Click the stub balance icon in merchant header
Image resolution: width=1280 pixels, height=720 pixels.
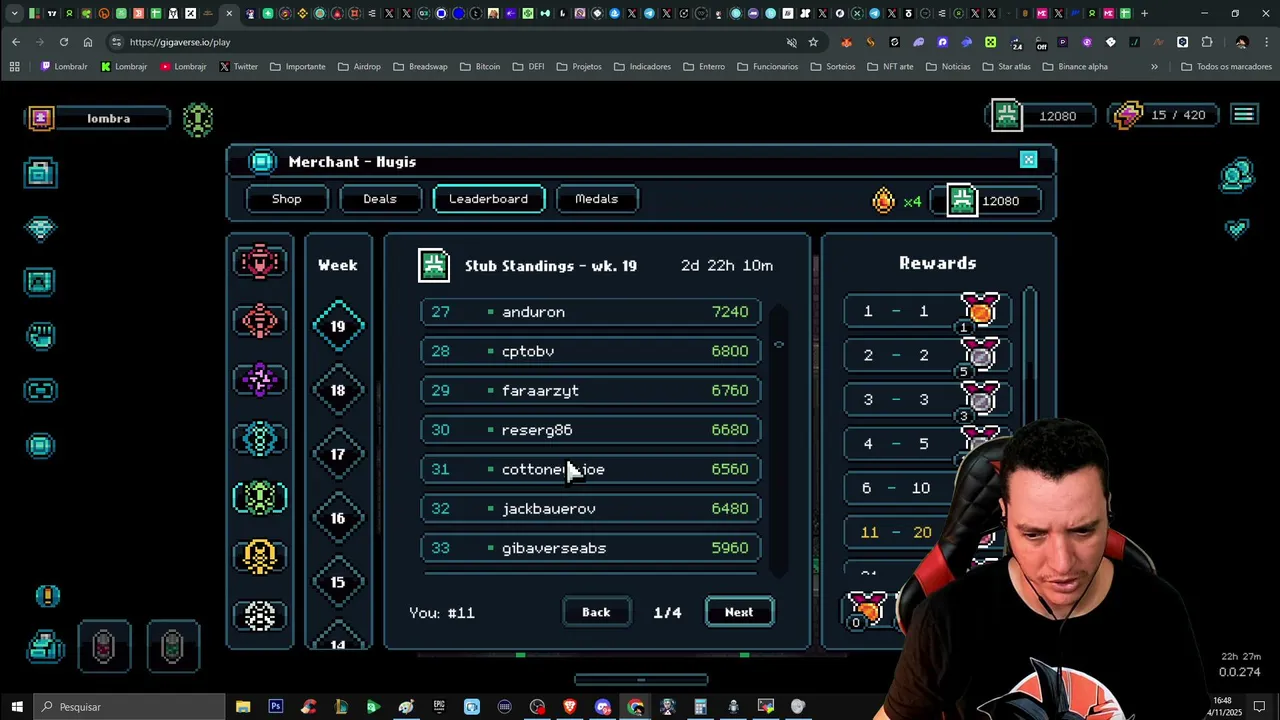click(962, 201)
